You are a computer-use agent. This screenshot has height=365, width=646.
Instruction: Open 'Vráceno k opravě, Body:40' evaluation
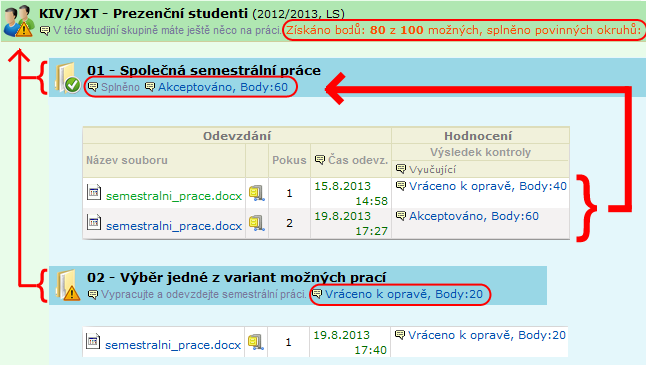pos(488,186)
